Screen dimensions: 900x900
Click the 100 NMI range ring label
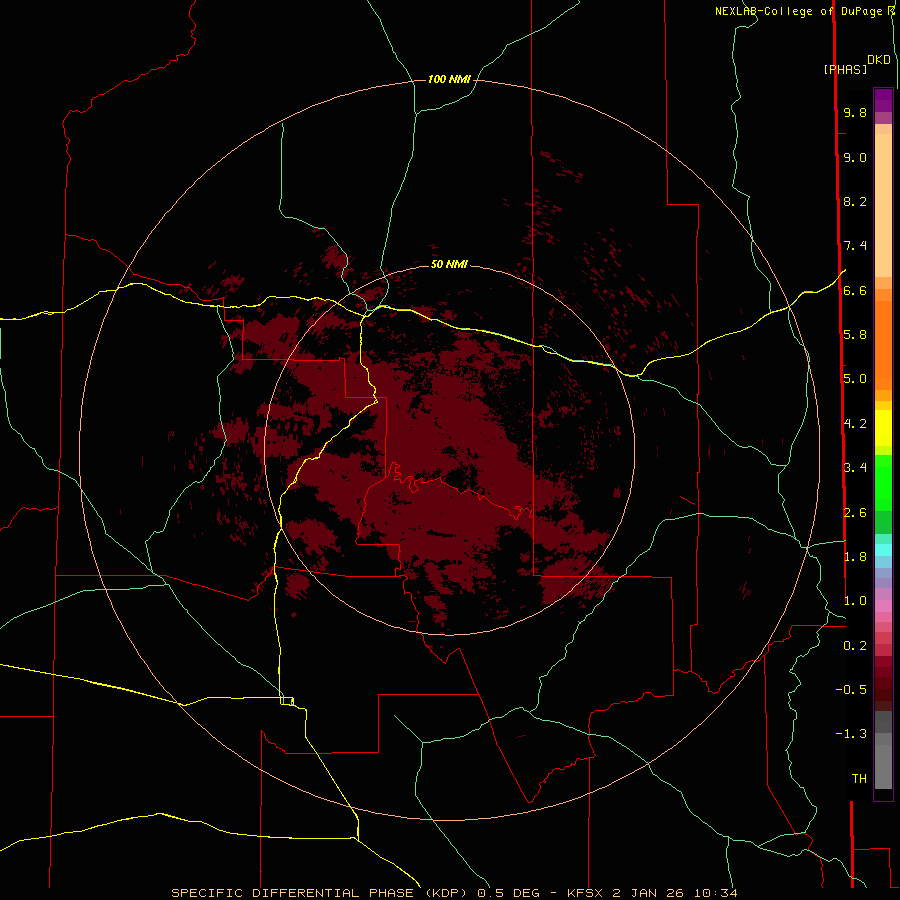point(449,79)
